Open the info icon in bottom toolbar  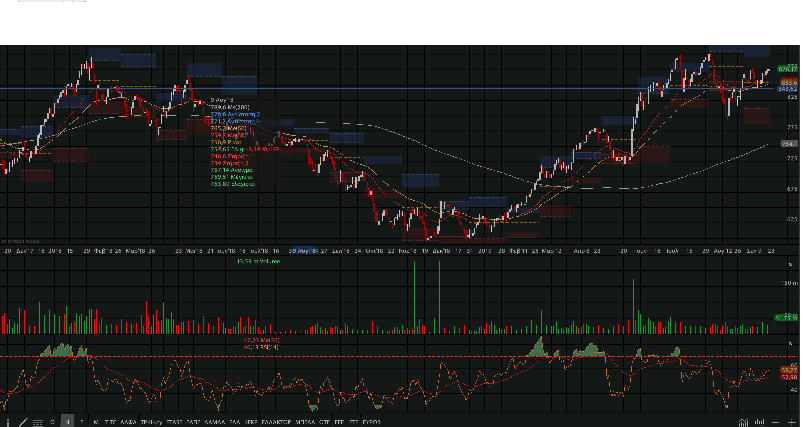click(8, 422)
